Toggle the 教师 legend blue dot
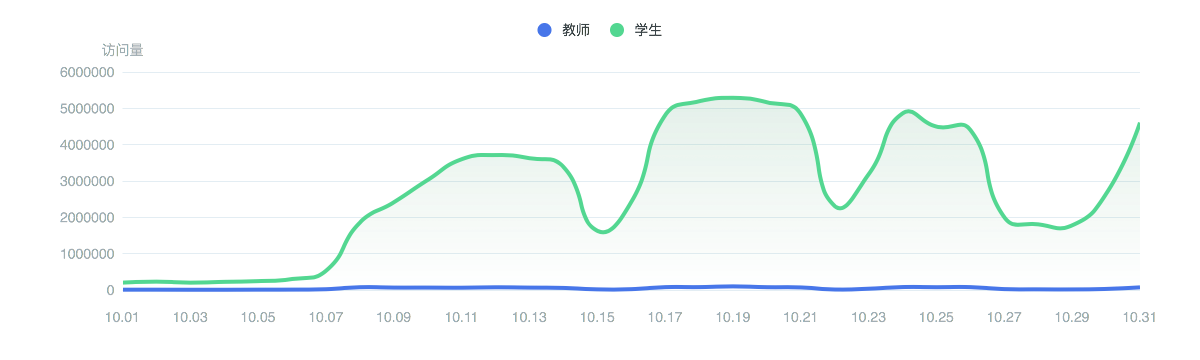 click(x=545, y=30)
